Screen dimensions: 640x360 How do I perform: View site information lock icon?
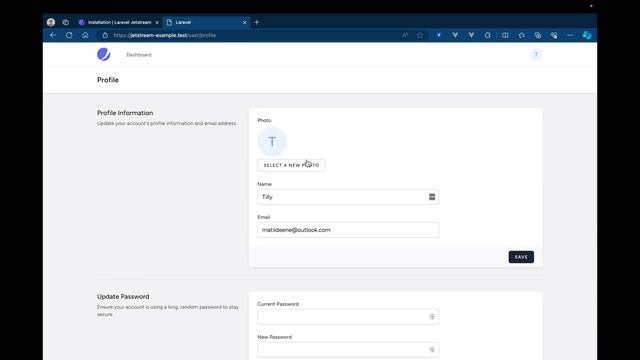[105, 36]
